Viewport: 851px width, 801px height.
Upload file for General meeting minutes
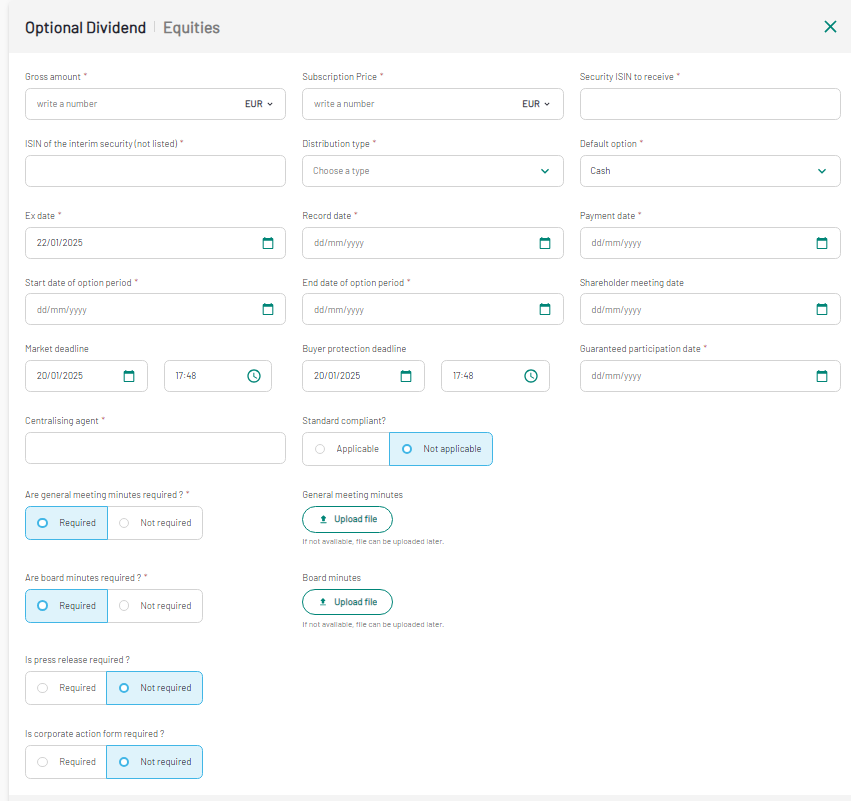[347, 519]
